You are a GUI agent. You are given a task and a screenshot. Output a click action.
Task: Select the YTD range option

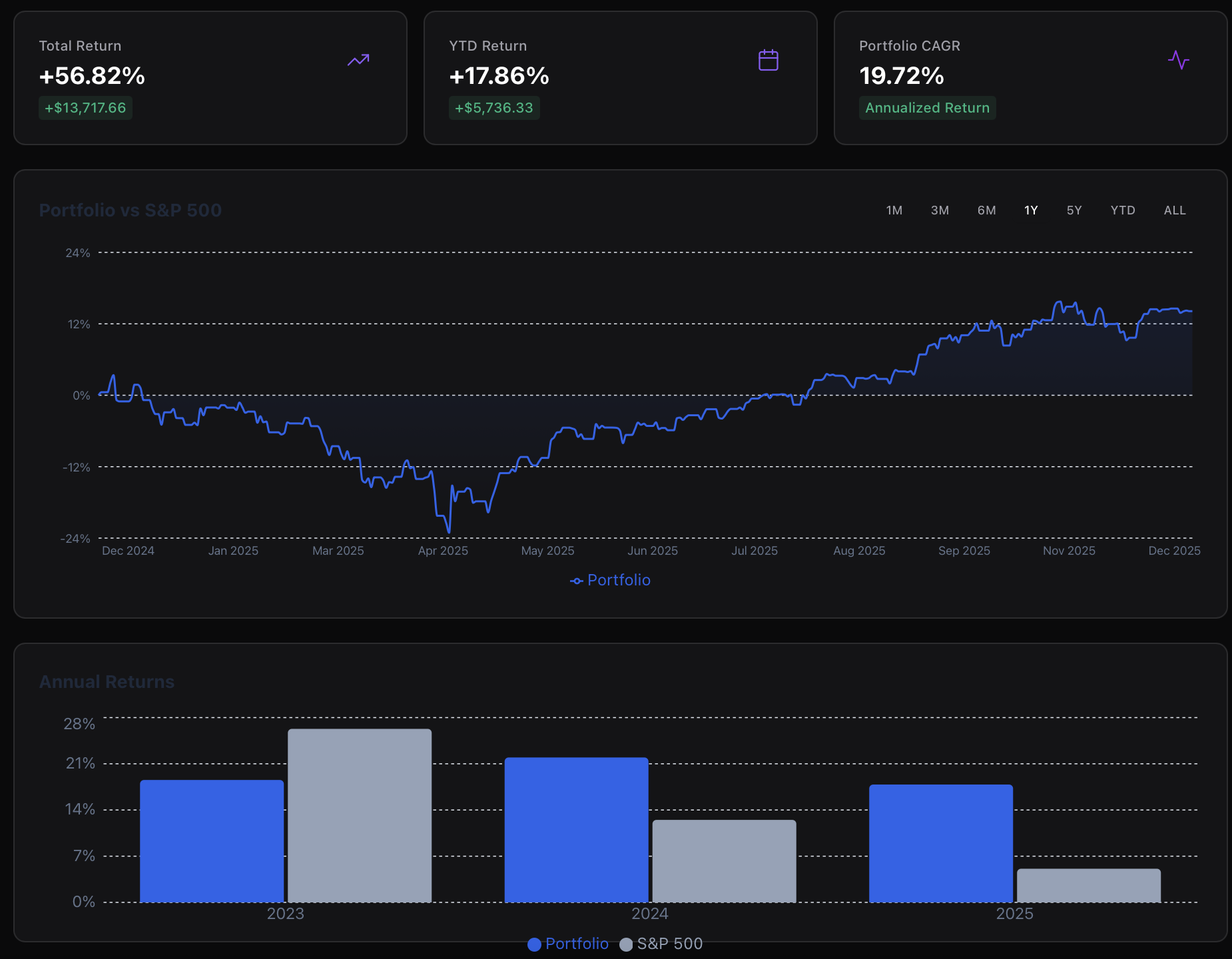tap(1123, 210)
